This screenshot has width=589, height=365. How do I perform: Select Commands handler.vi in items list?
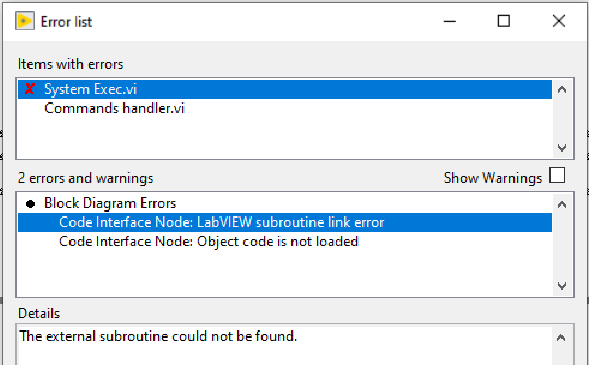[285, 109]
